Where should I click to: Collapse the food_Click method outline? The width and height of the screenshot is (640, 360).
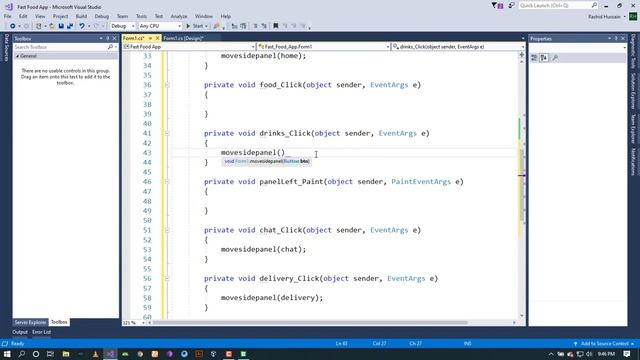[167, 85]
